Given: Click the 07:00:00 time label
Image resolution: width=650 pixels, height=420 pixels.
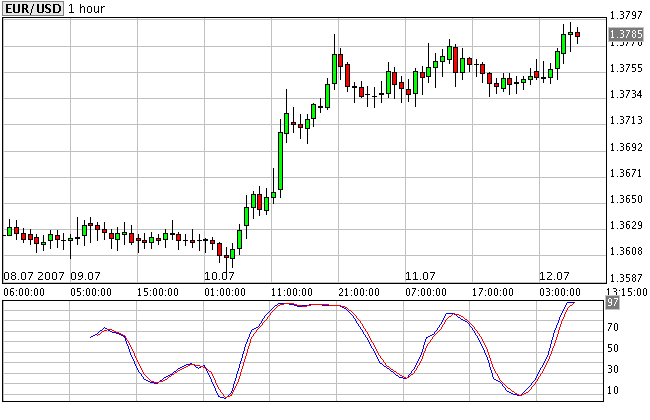Looking at the screenshot, I should point(426,292).
